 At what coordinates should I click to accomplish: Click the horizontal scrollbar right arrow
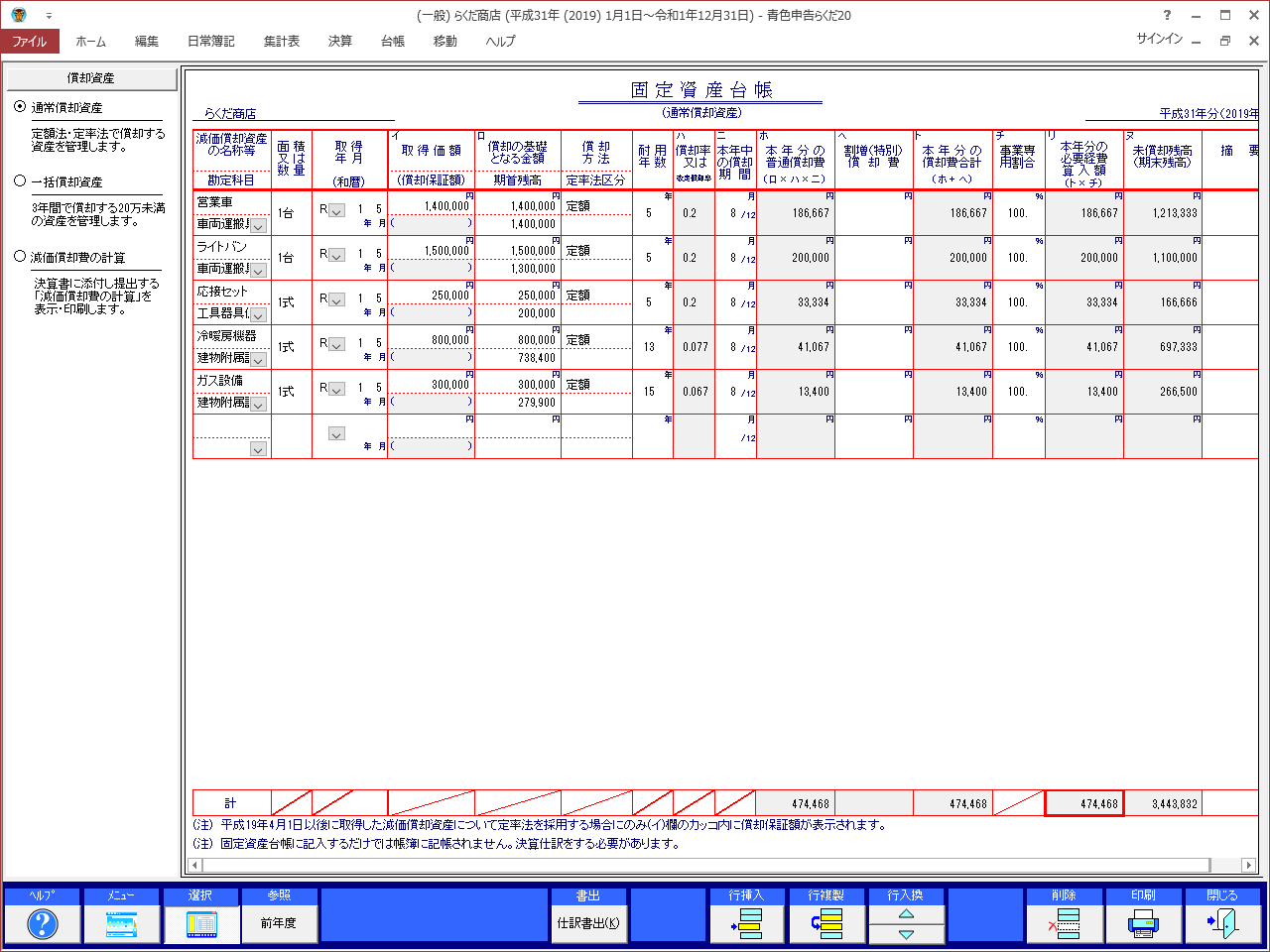point(1248,866)
